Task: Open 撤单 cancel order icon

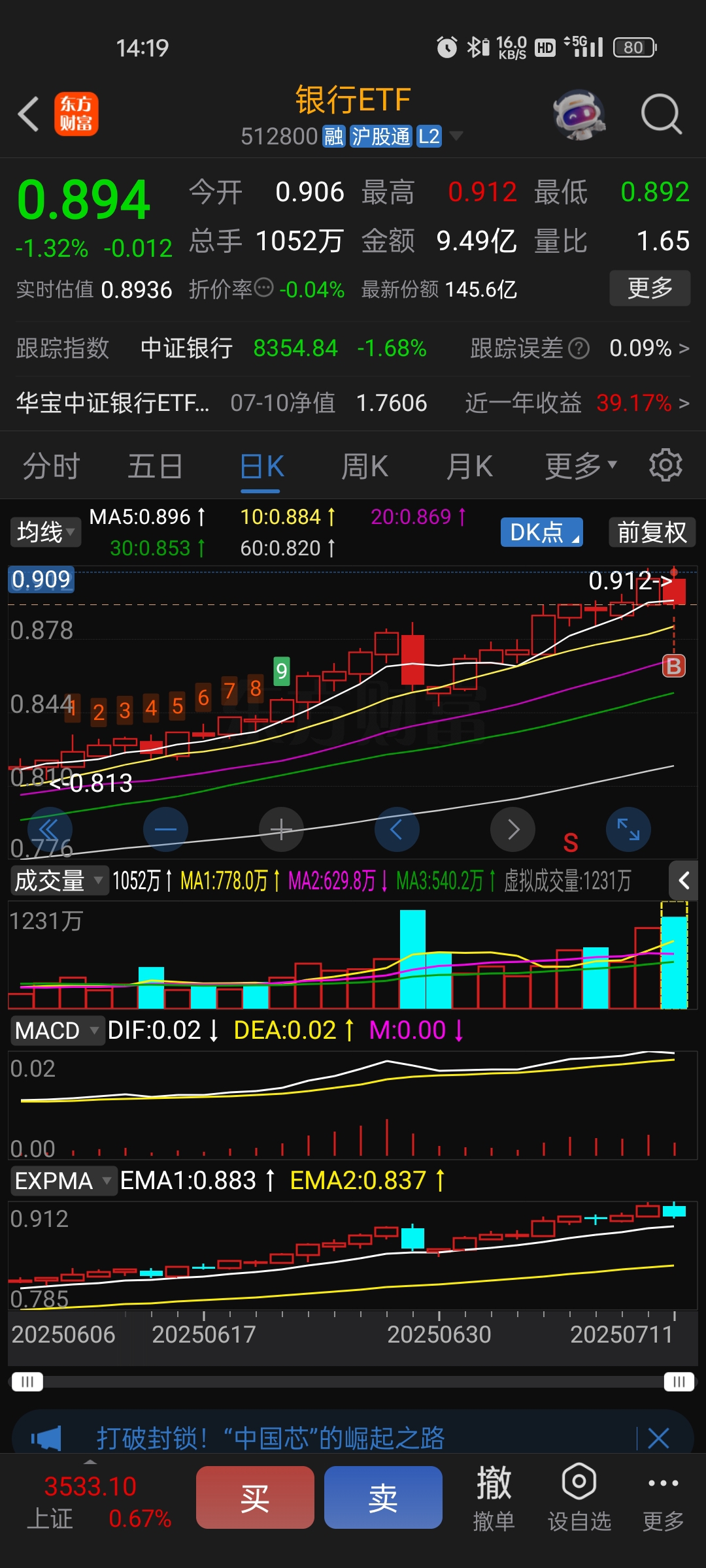Action: pyautogui.click(x=494, y=1497)
